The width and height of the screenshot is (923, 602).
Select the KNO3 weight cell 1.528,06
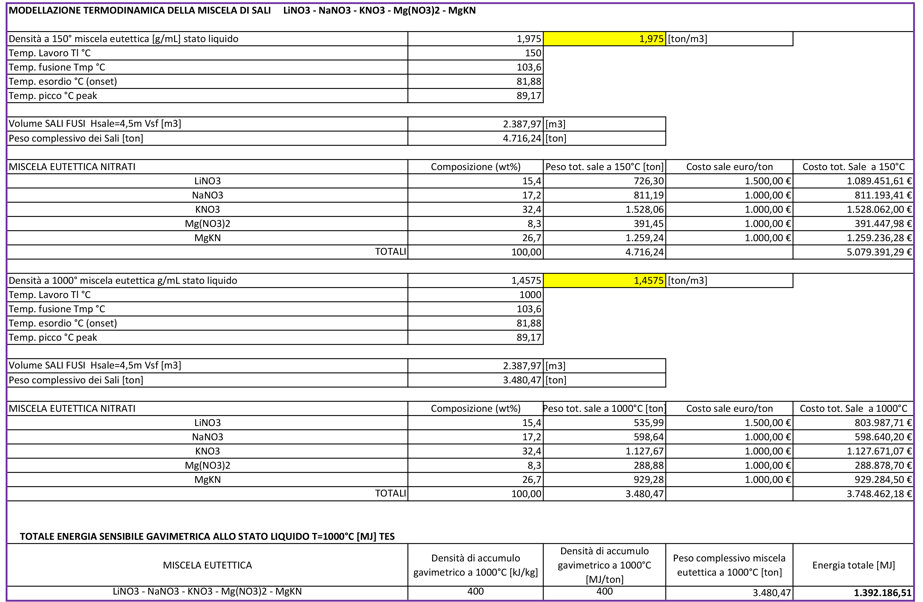605,209
